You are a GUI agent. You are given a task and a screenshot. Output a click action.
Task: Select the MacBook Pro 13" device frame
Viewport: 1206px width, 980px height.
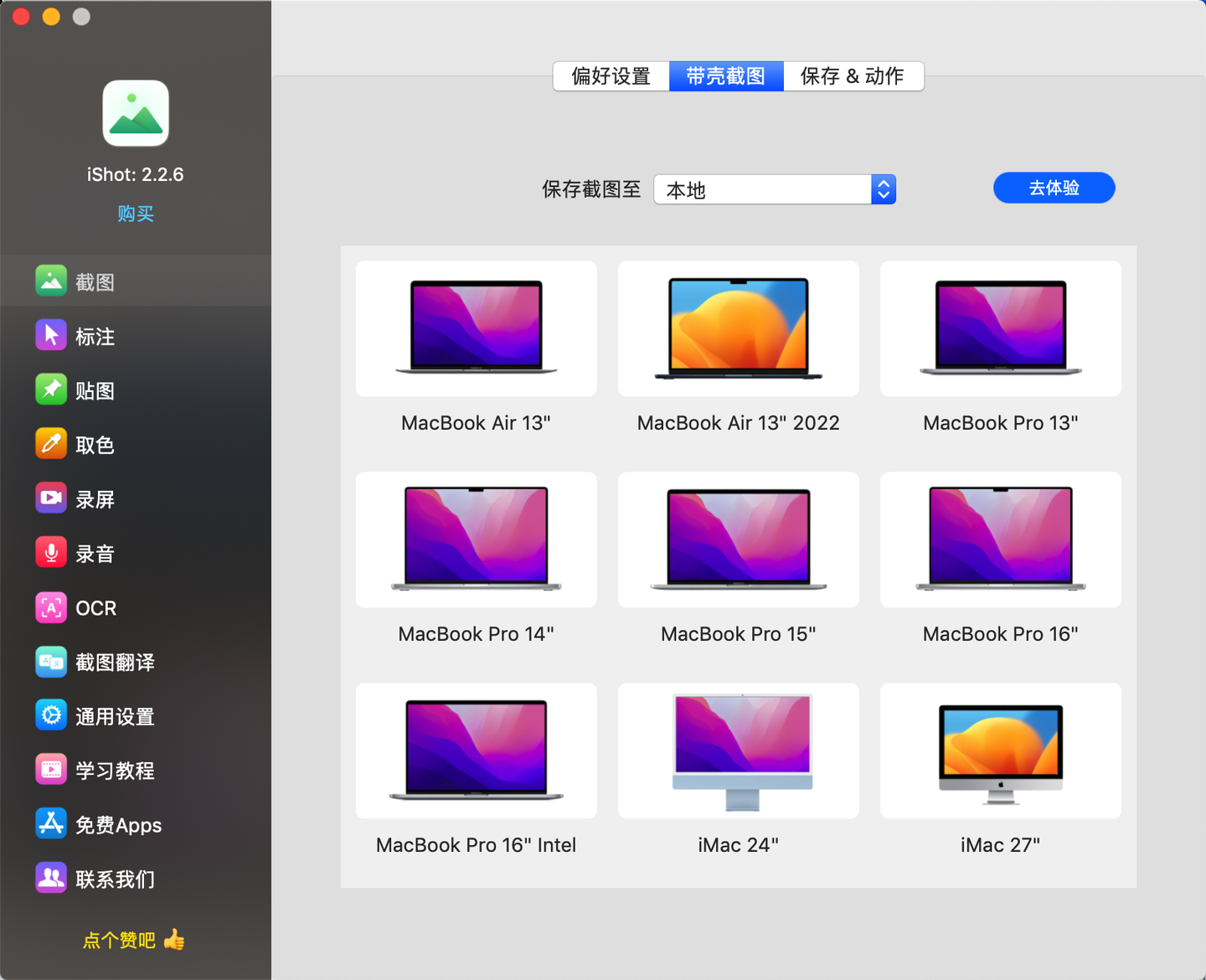click(x=1001, y=328)
